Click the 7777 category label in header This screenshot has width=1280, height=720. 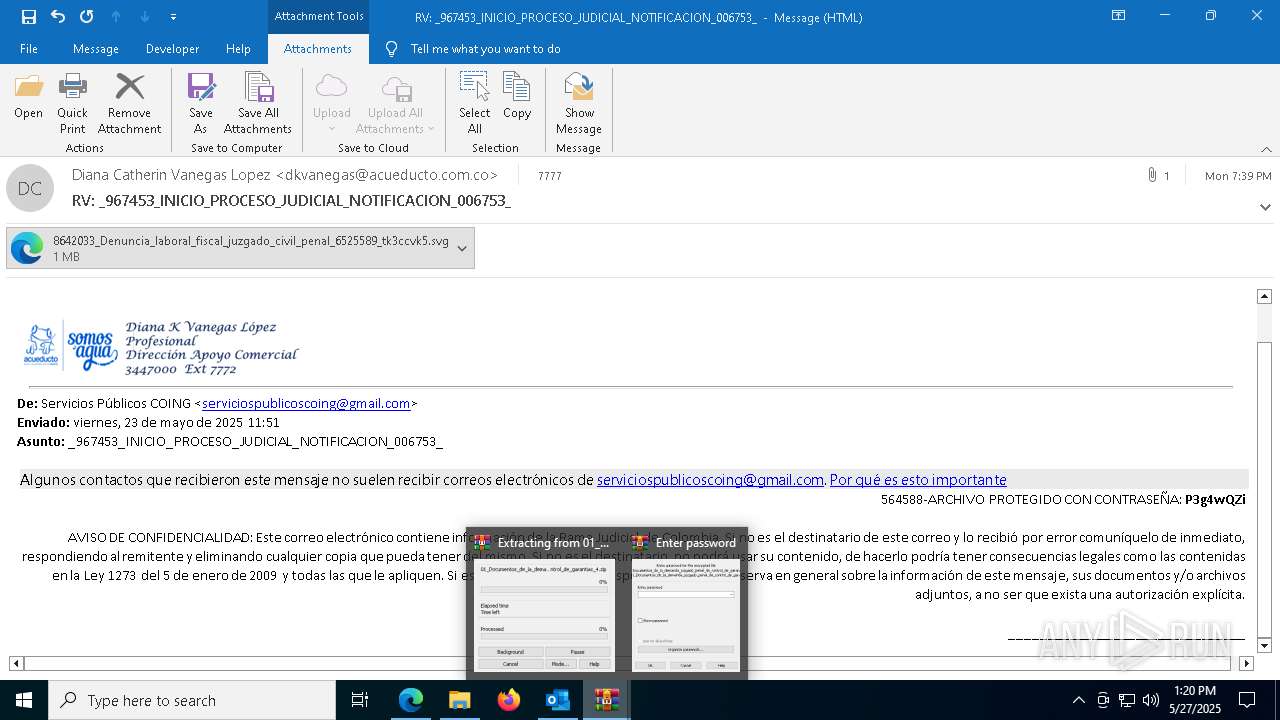pos(549,175)
